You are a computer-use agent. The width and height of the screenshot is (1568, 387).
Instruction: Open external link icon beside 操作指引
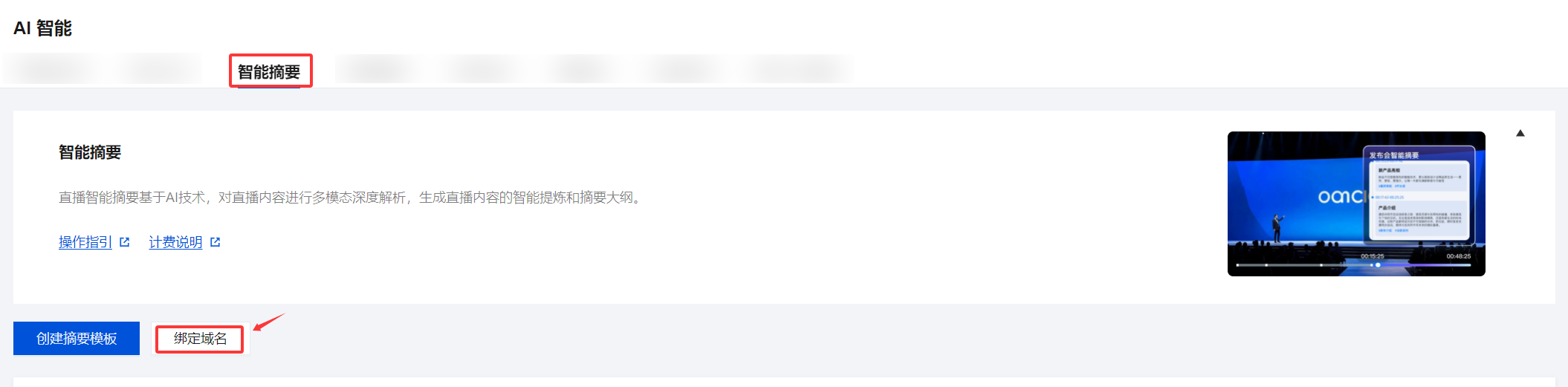[125, 242]
